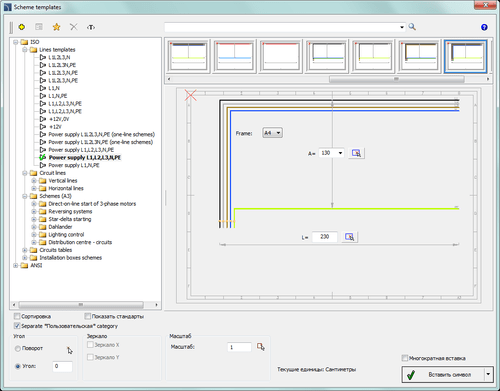This screenshot has height=391, width=500.
Task: Collapse the Circuit lines folder
Action: (25, 173)
